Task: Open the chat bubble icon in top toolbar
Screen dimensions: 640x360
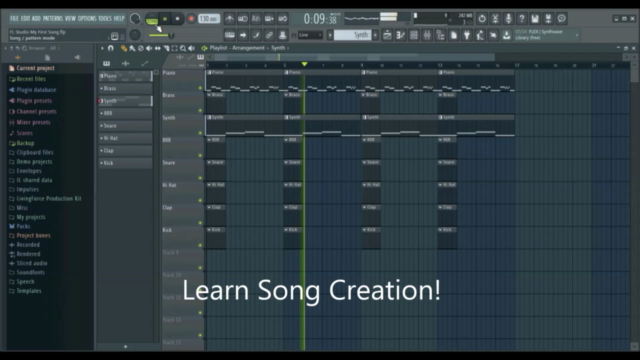Action: coord(562,18)
